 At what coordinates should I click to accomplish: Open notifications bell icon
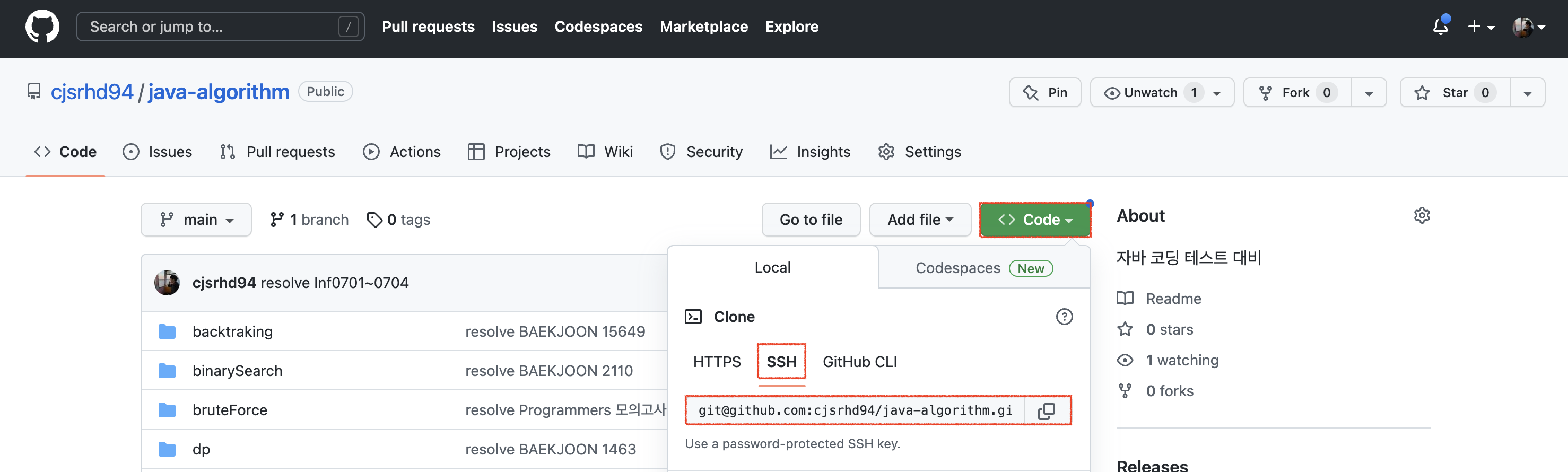click(x=1440, y=26)
